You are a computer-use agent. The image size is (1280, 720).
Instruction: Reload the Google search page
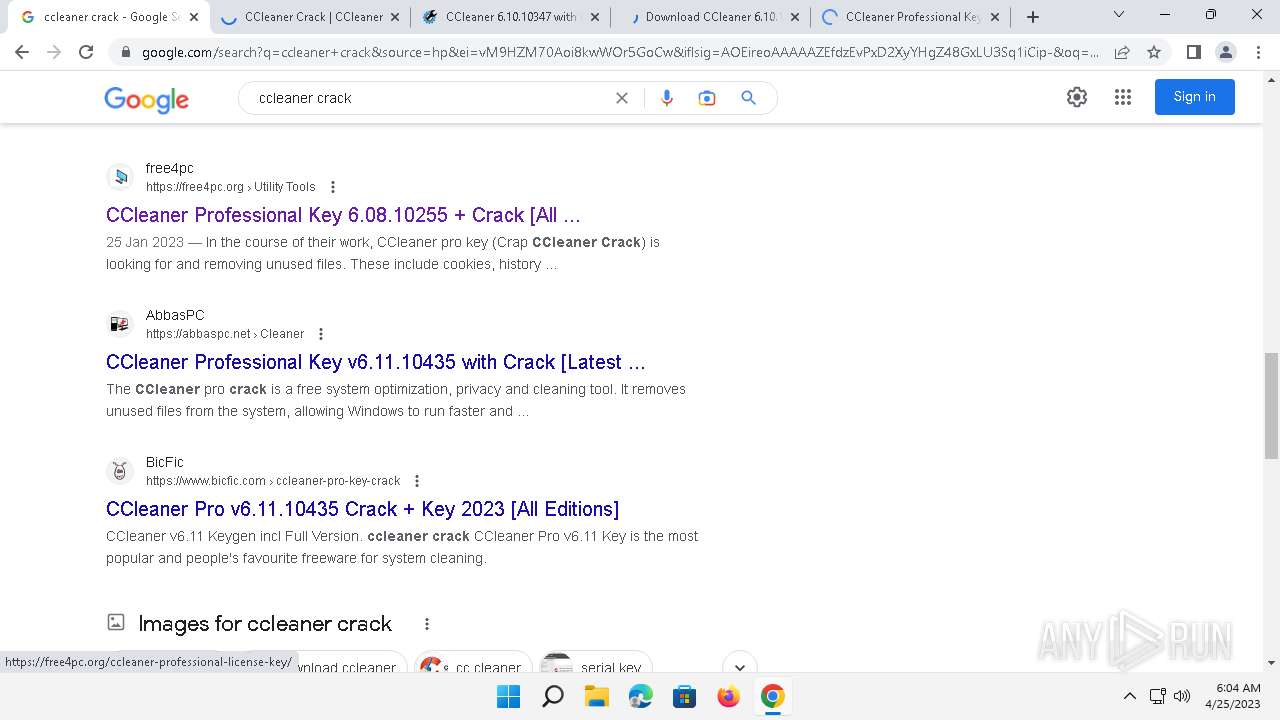click(86, 52)
